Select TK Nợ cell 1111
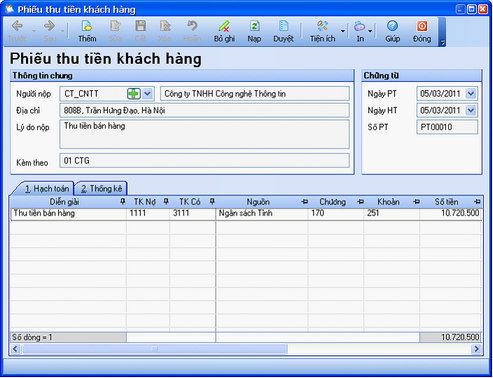Viewport: 493px width, 378px height. click(148, 213)
